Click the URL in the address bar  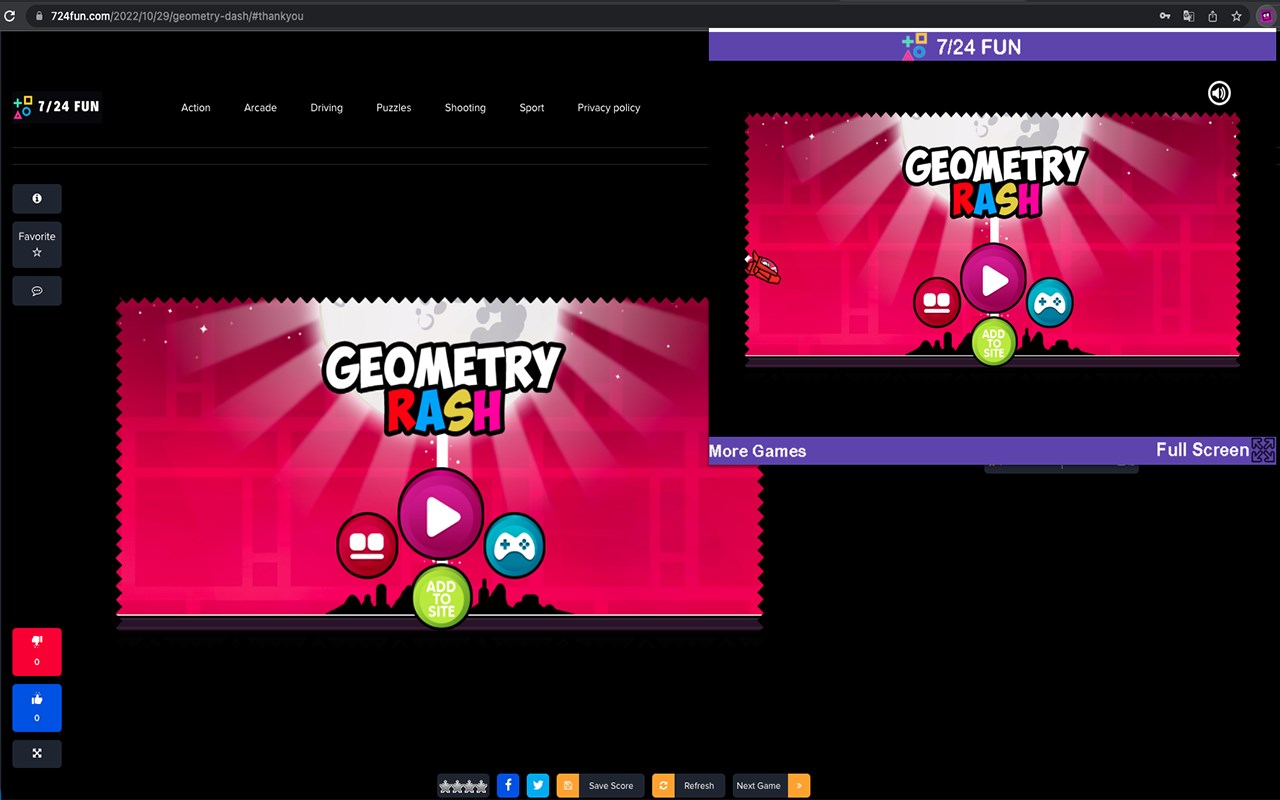[x=177, y=16]
